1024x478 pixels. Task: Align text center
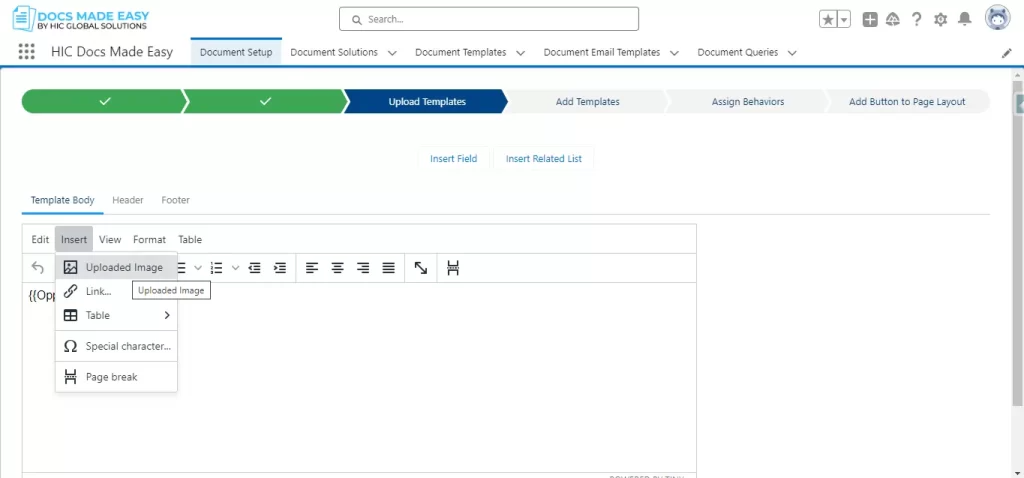coord(338,268)
